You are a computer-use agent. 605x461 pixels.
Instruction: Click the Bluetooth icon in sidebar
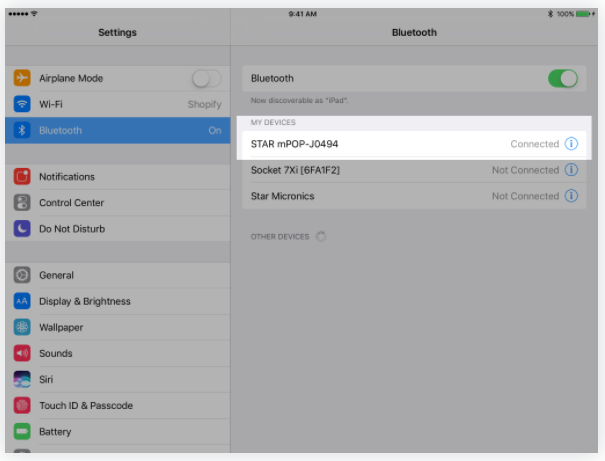22,130
